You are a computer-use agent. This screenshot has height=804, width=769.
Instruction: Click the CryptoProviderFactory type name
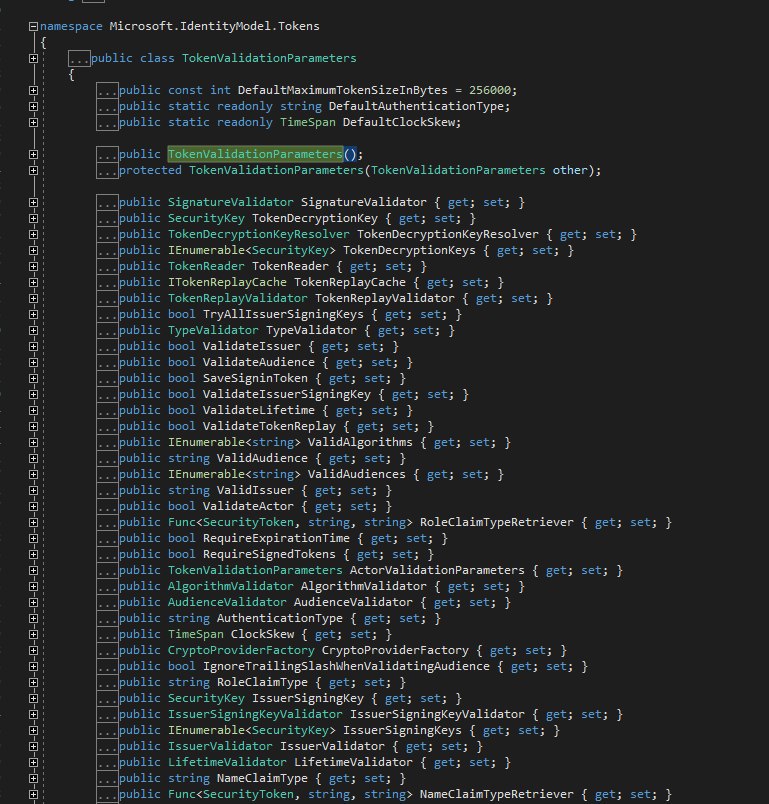pos(241,650)
